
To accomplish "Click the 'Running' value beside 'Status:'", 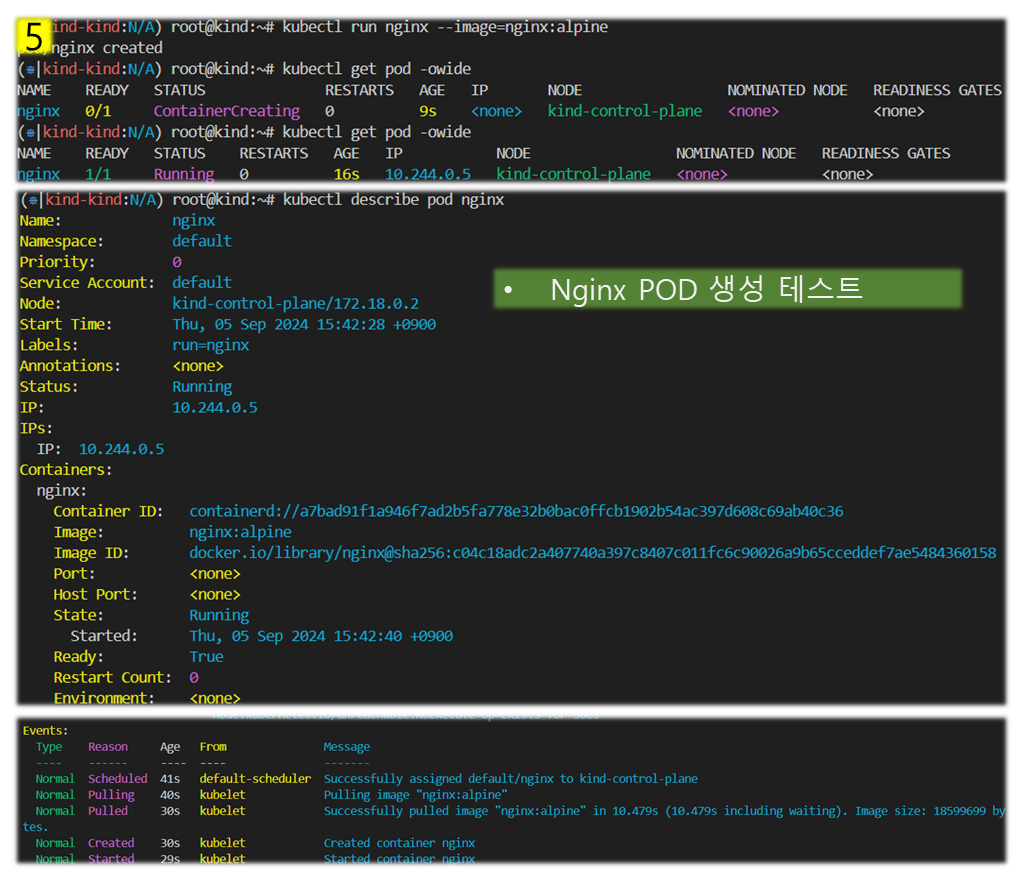I will [x=202, y=387].
